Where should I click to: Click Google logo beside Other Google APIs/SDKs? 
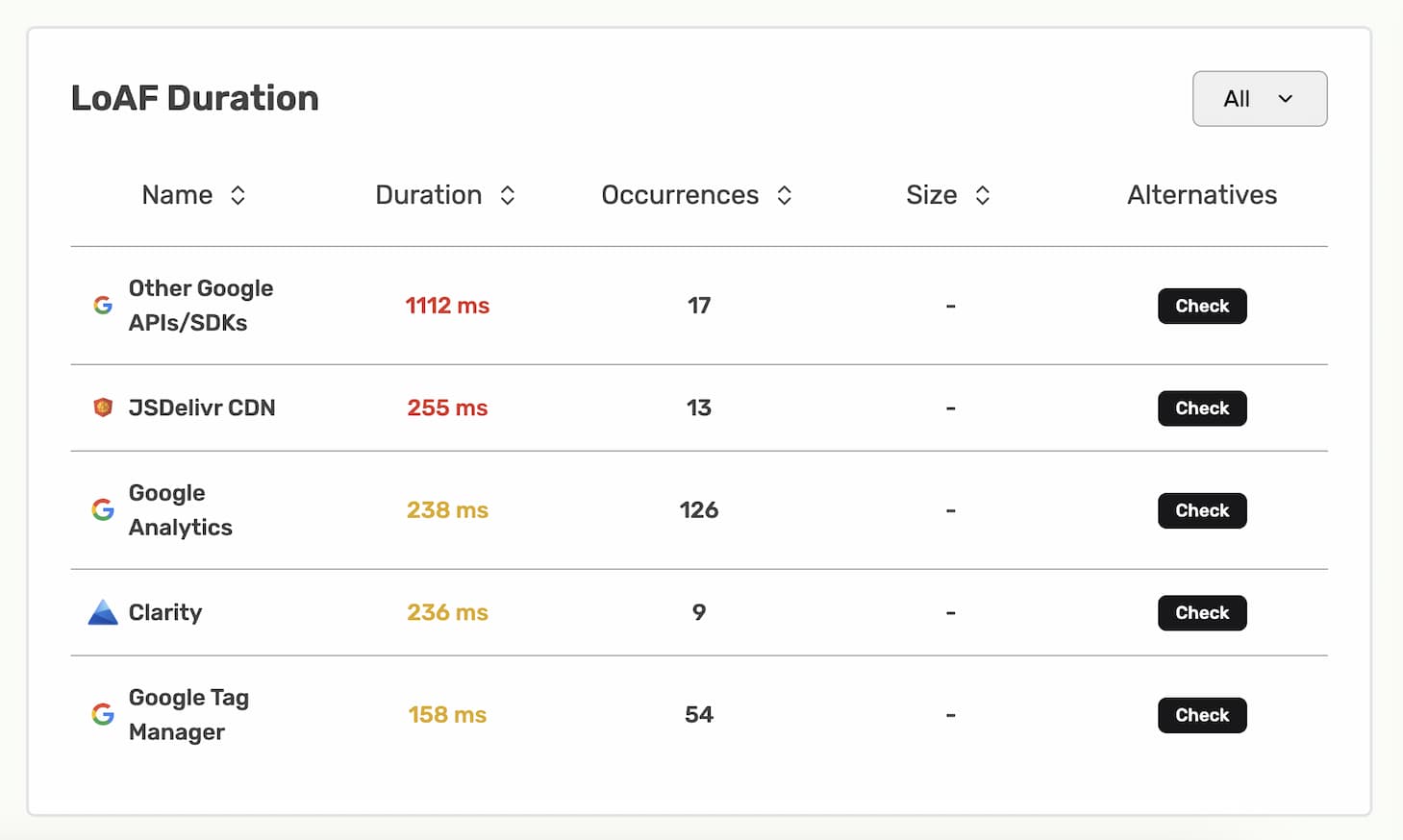click(103, 306)
